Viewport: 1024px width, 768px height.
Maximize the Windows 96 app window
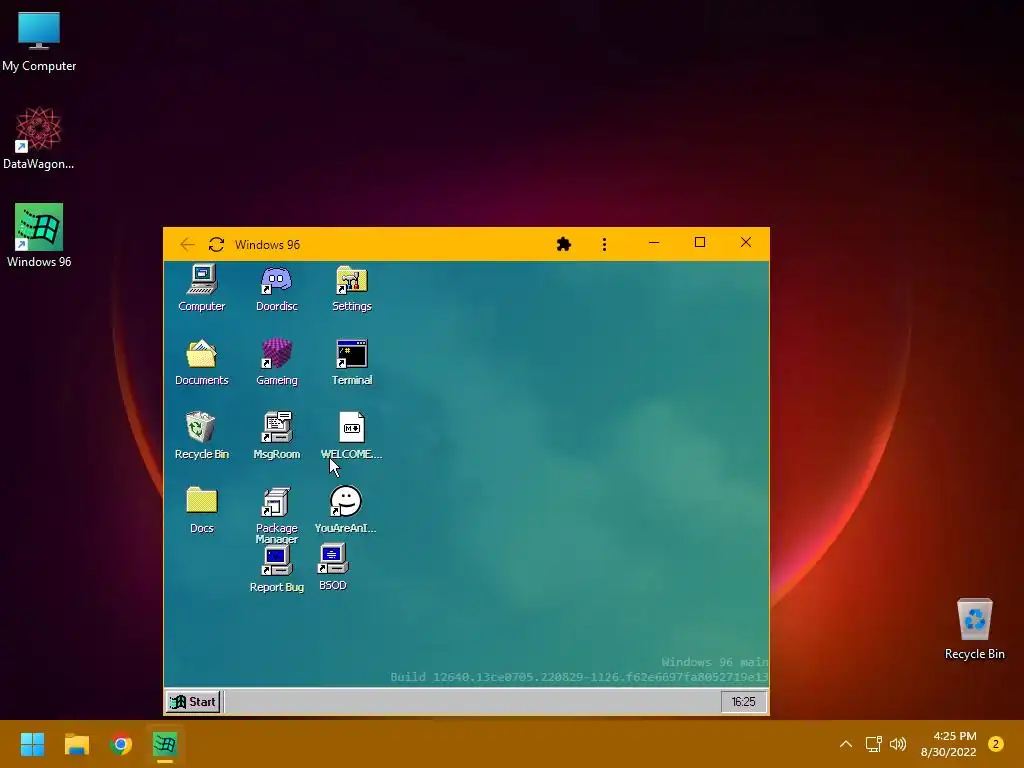pyautogui.click(x=699, y=242)
